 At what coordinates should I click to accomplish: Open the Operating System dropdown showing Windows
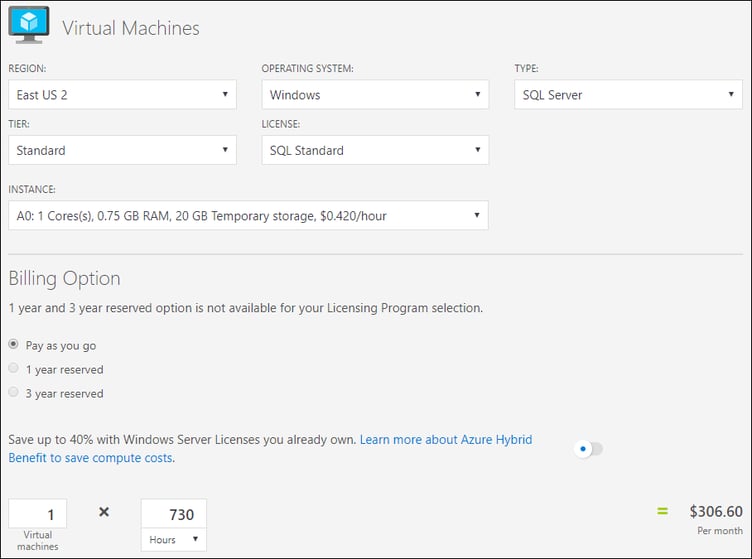[375, 94]
